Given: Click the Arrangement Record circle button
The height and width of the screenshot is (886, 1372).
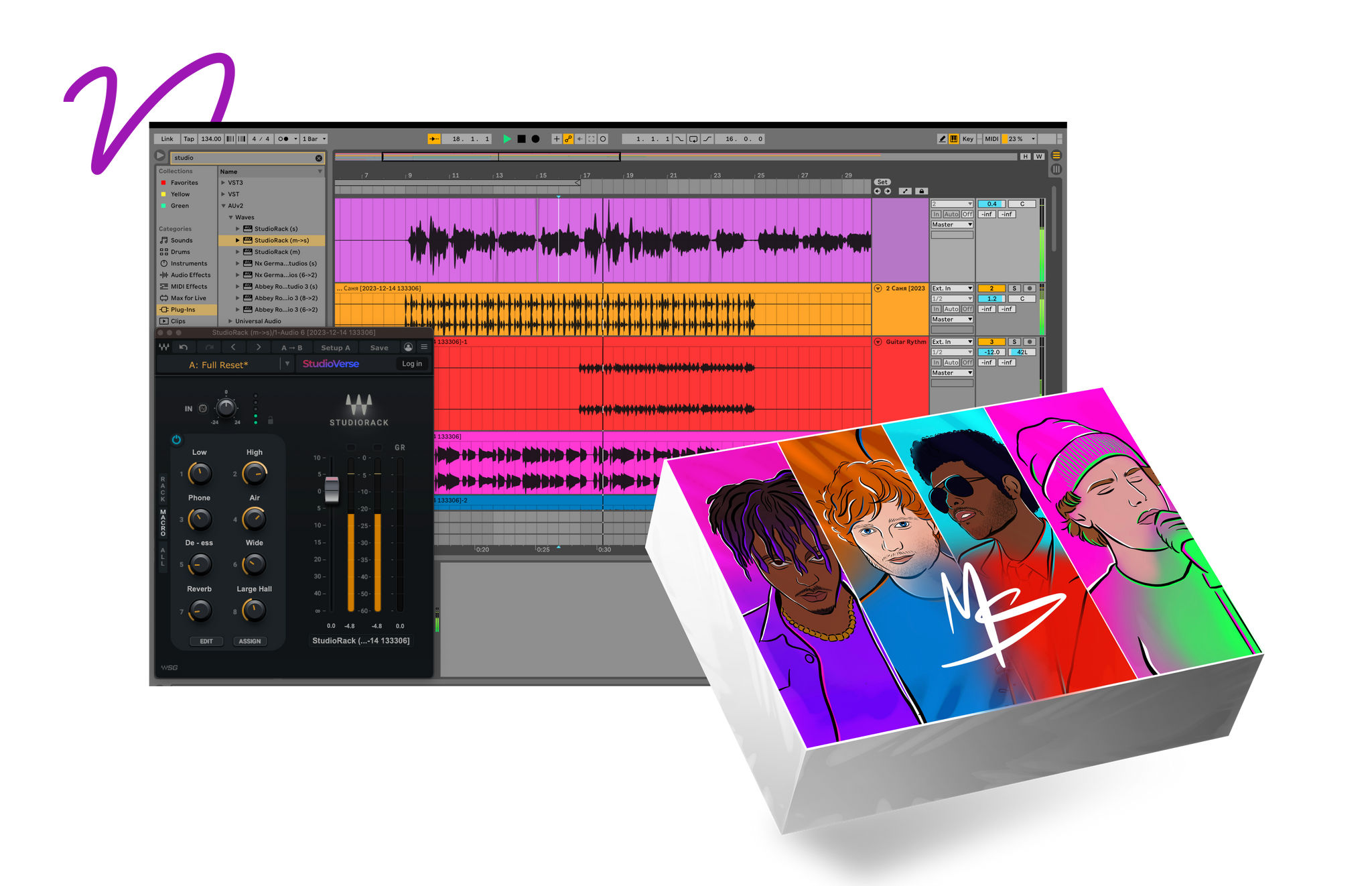Looking at the screenshot, I should [x=535, y=139].
